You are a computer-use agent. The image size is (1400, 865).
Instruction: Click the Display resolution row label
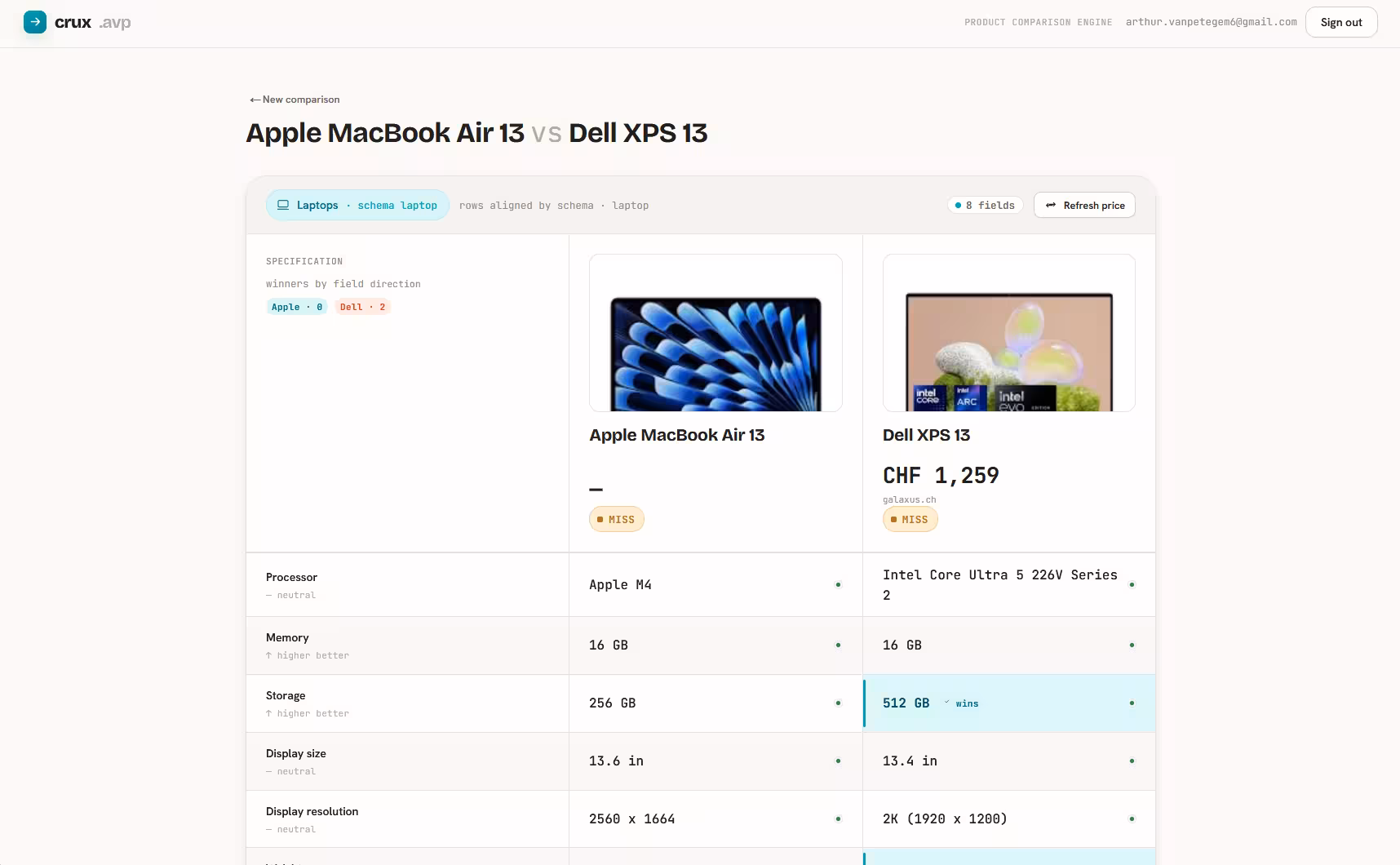[312, 811]
